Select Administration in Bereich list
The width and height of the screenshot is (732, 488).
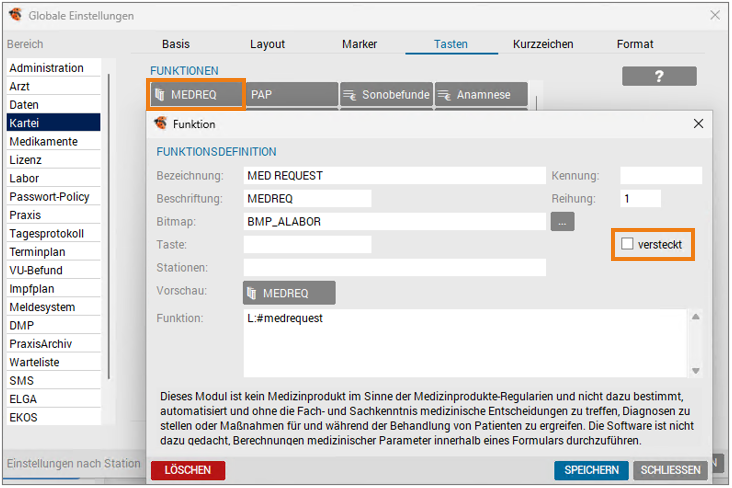tap(54, 68)
